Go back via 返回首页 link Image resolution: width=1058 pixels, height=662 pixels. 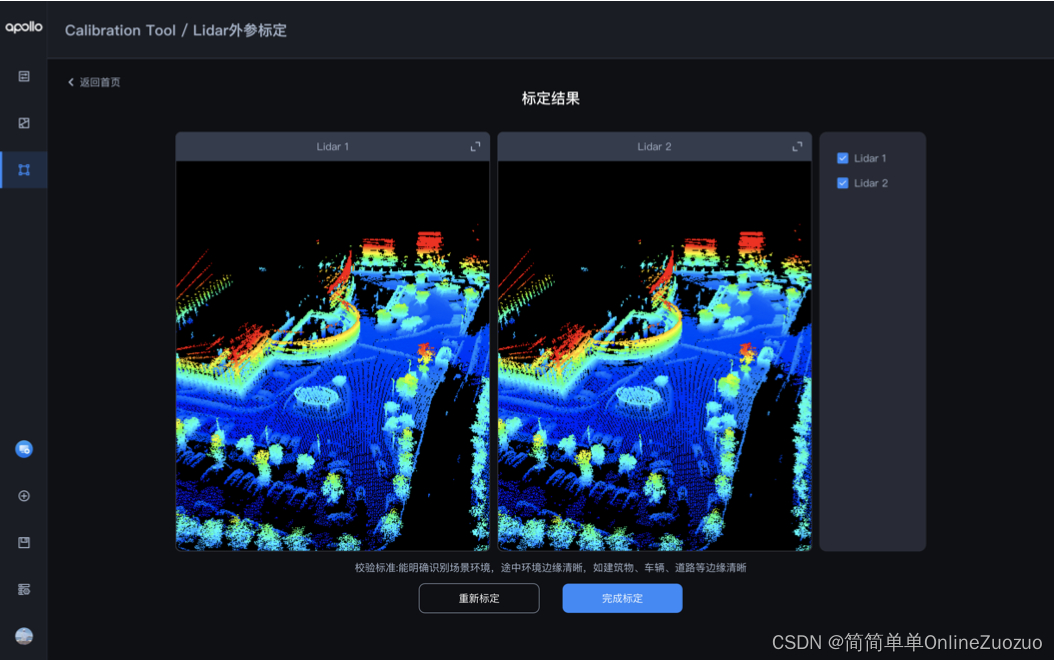click(x=94, y=82)
